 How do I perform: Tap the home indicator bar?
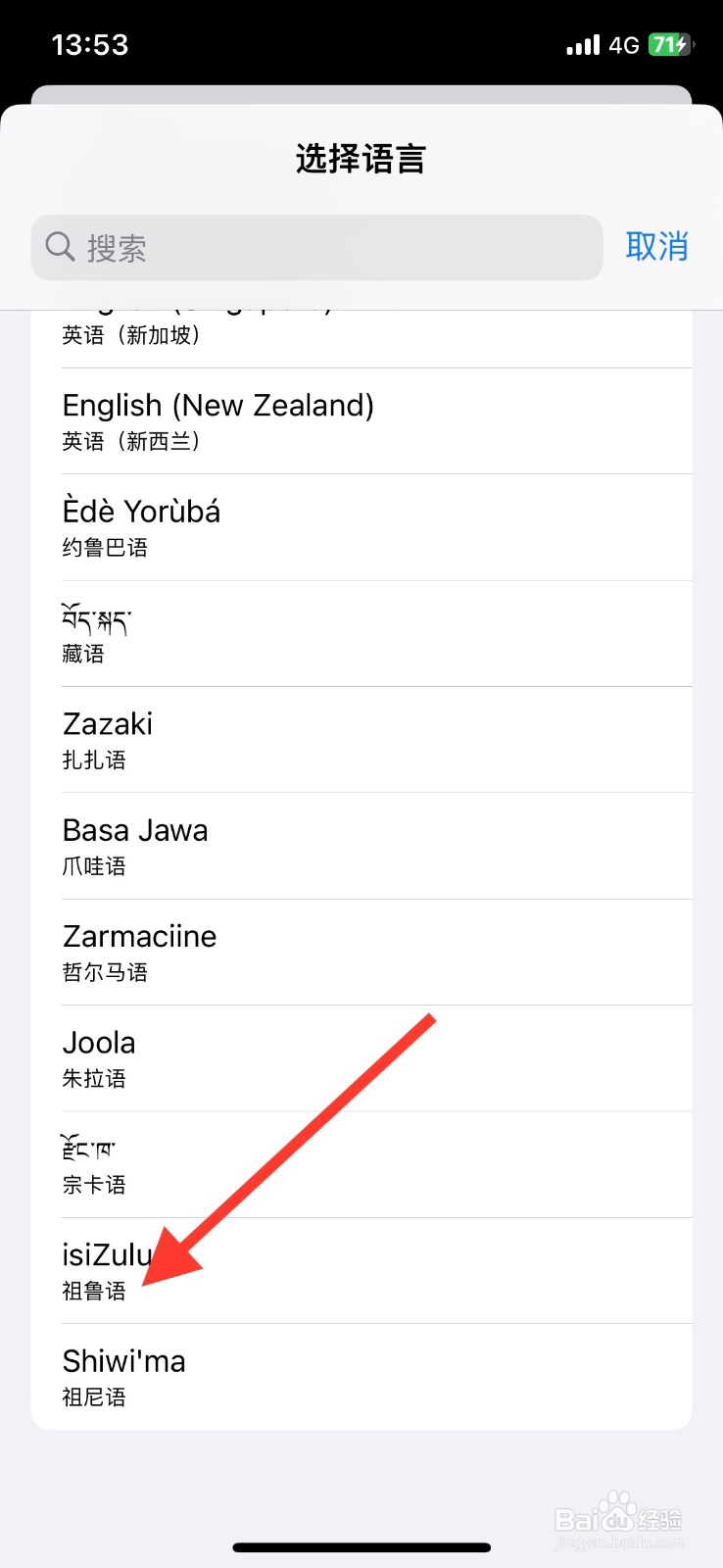click(361, 1547)
